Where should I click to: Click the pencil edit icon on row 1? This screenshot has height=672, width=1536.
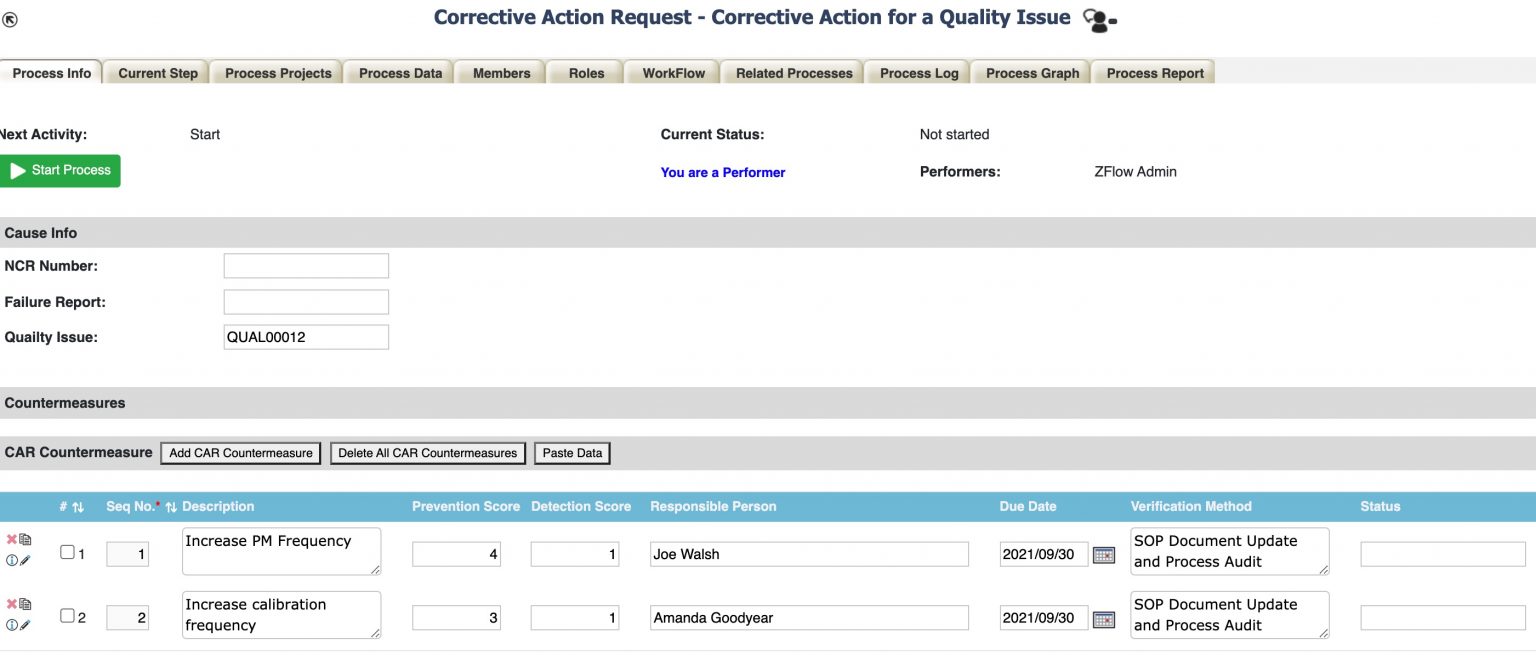[x=26, y=561]
